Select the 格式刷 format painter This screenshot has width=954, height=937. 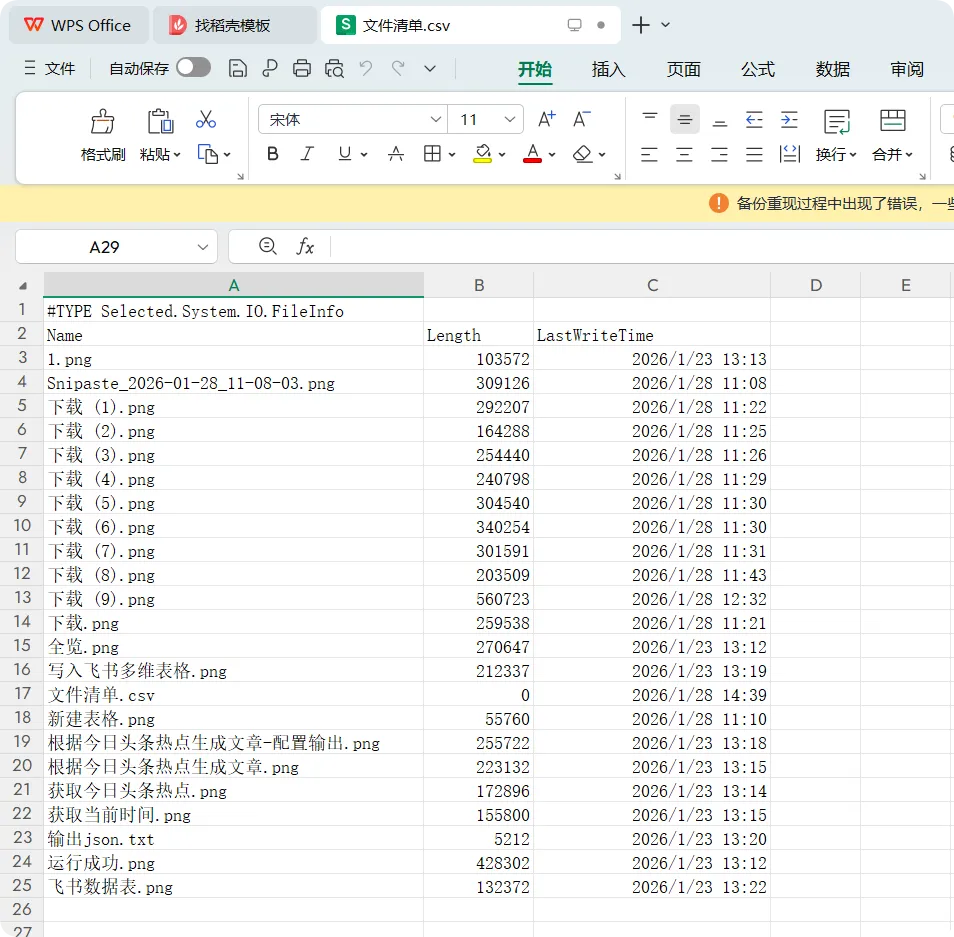click(103, 136)
